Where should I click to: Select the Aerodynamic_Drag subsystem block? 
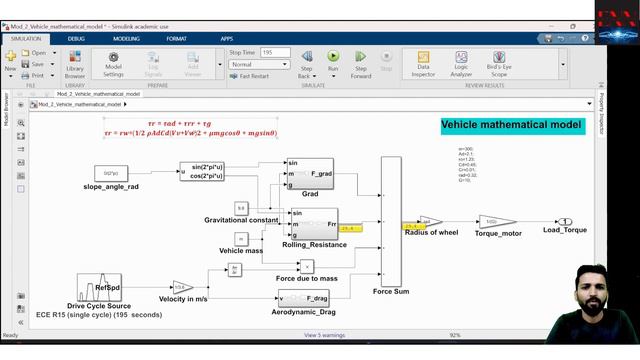[x=303, y=298]
